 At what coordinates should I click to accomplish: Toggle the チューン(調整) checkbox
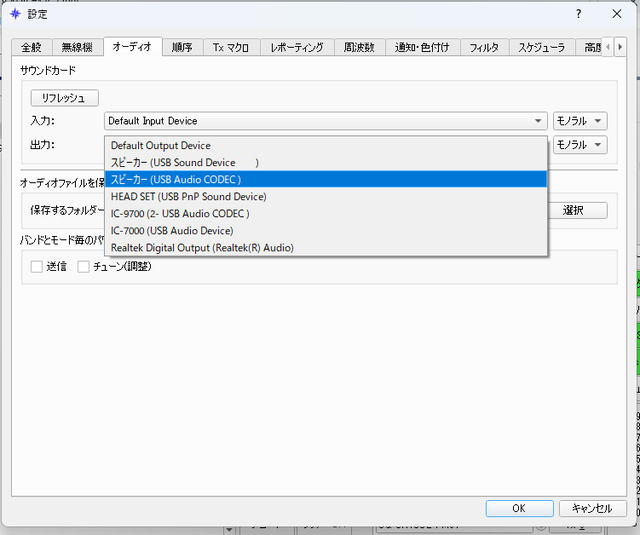coord(83,267)
